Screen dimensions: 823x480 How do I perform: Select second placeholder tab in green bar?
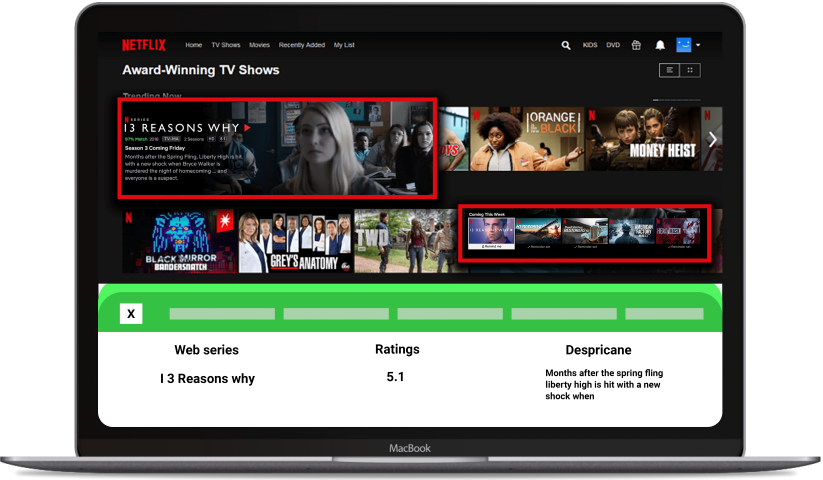336,314
